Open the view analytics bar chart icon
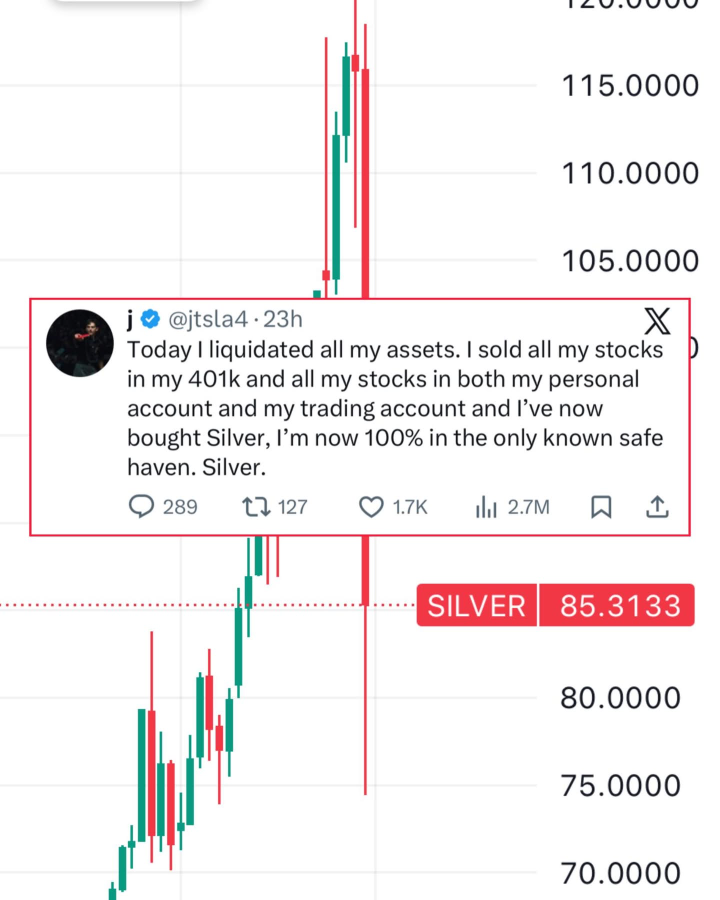The width and height of the screenshot is (720, 900). tap(487, 507)
